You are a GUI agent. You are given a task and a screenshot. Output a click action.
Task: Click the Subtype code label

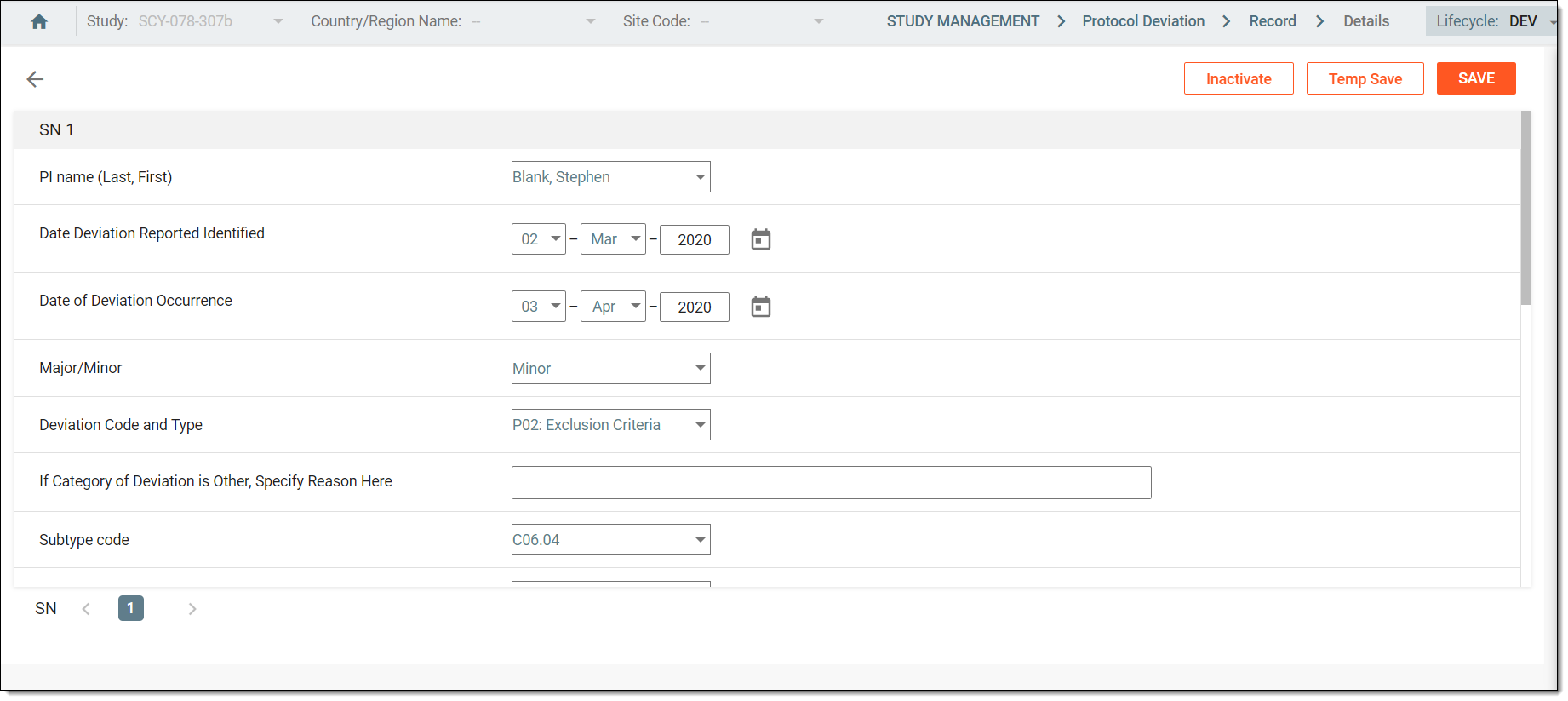tap(84, 540)
